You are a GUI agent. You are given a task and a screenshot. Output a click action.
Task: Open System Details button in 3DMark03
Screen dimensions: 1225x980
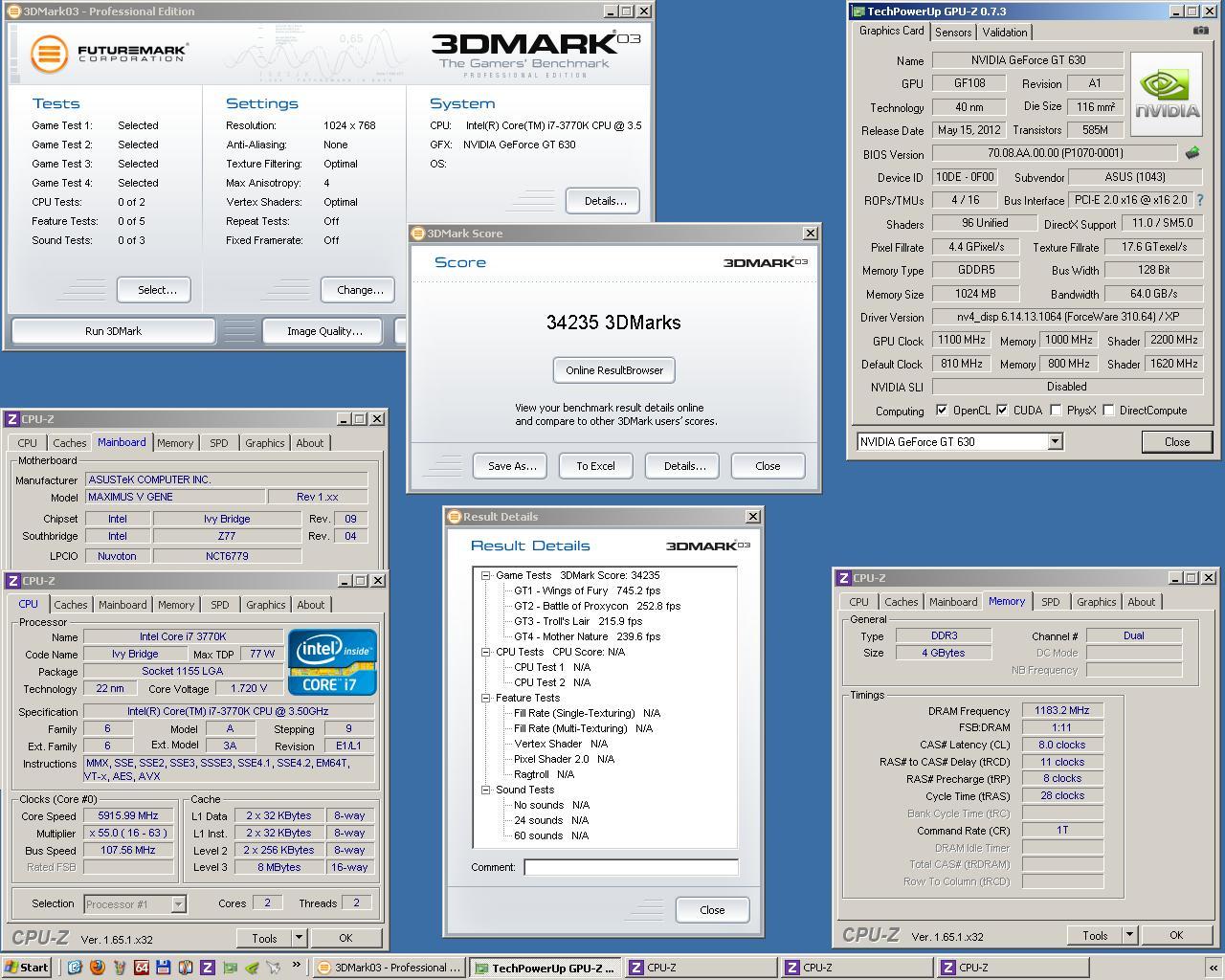pos(605,201)
